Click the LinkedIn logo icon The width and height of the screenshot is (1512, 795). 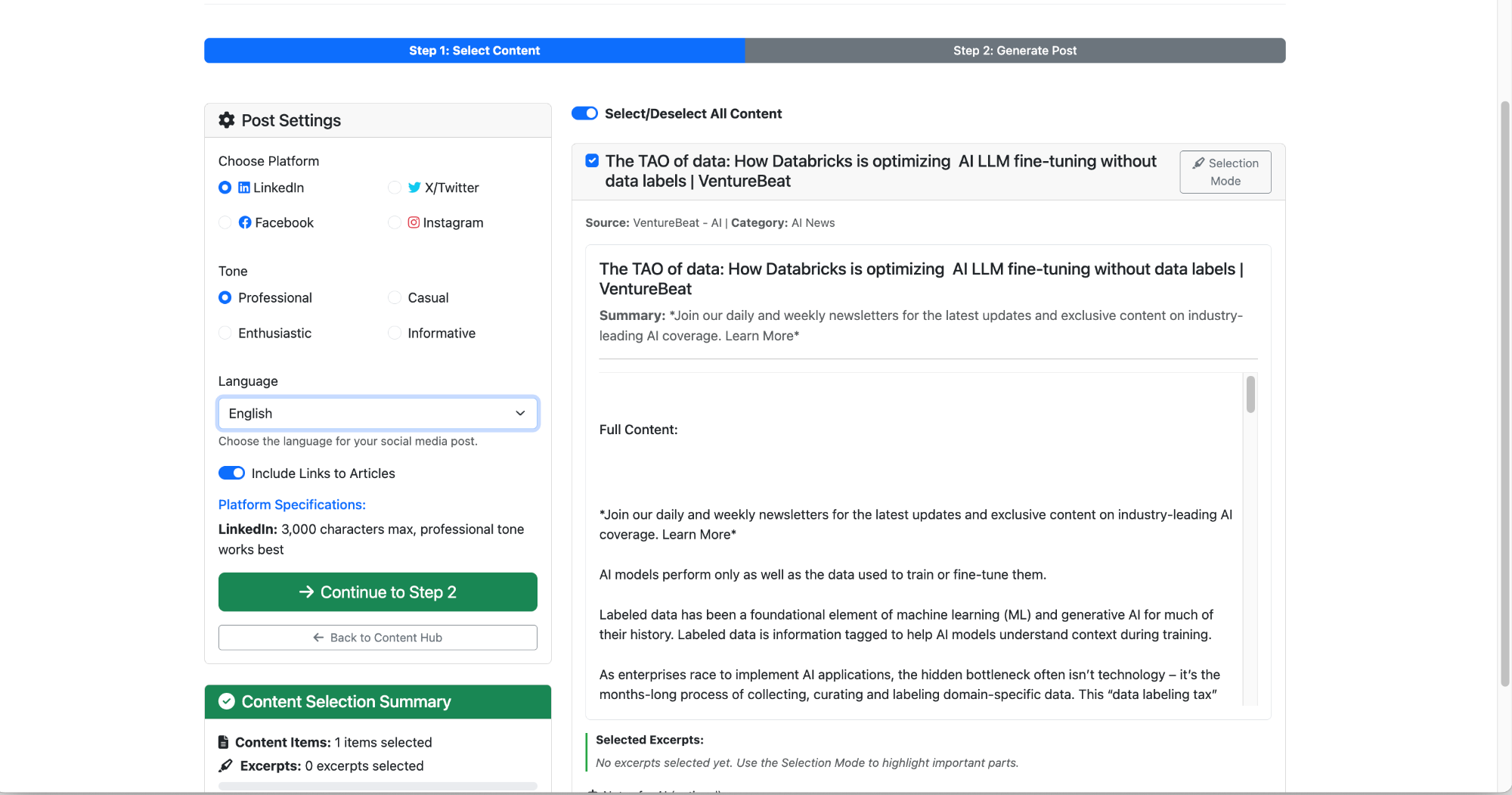244,188
